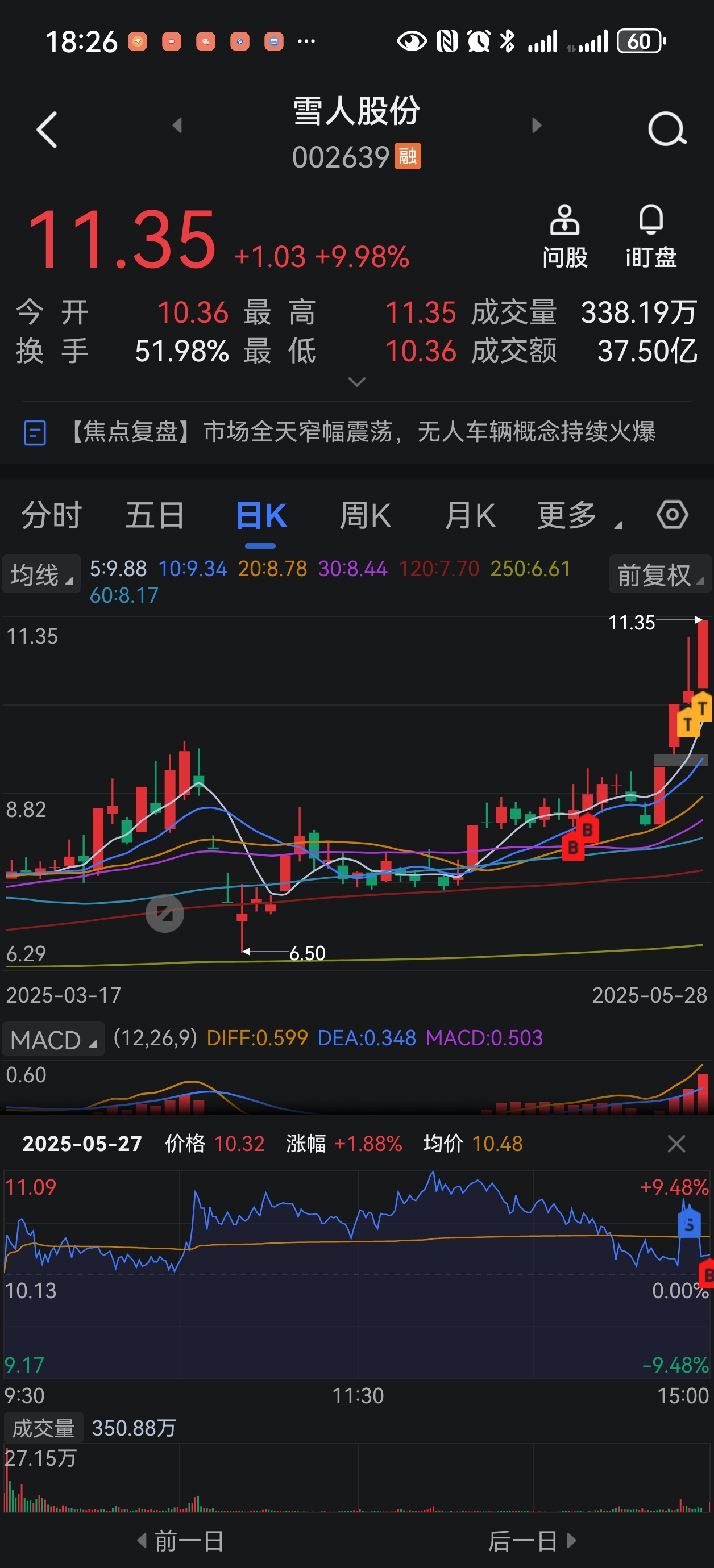The height and width of the screenshot is (1568, 714).
Task: Tap the status bar battery indicator
Action: coord(641,41)
